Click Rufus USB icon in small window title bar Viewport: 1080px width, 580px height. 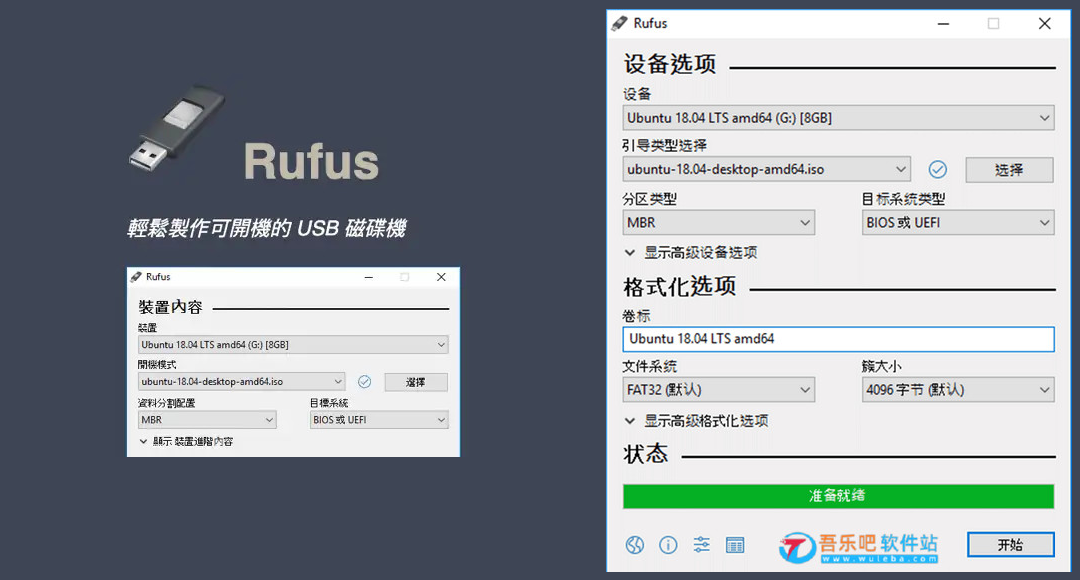pos(136,277)
